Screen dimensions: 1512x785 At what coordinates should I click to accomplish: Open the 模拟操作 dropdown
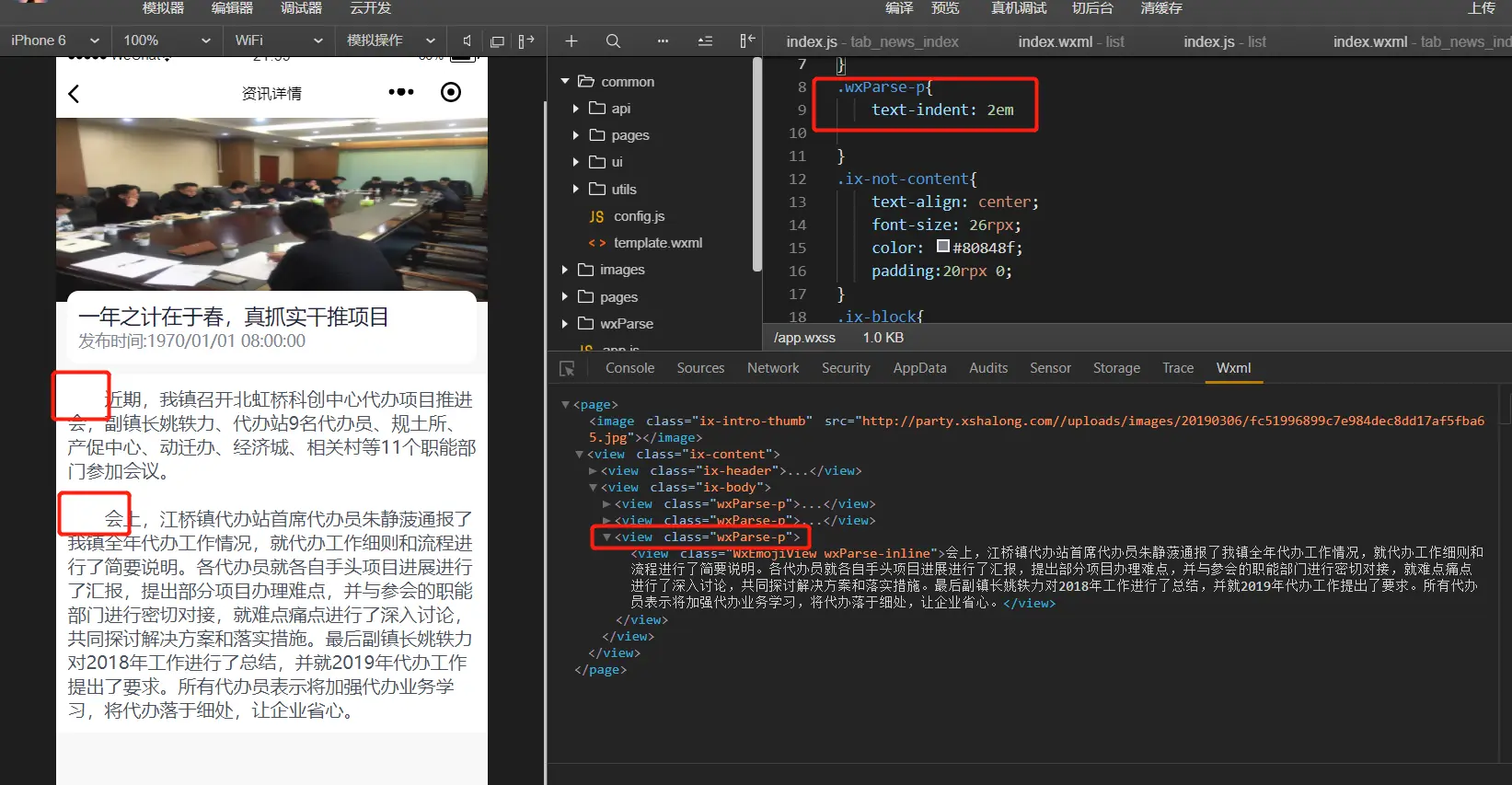(x=390, y=40)
